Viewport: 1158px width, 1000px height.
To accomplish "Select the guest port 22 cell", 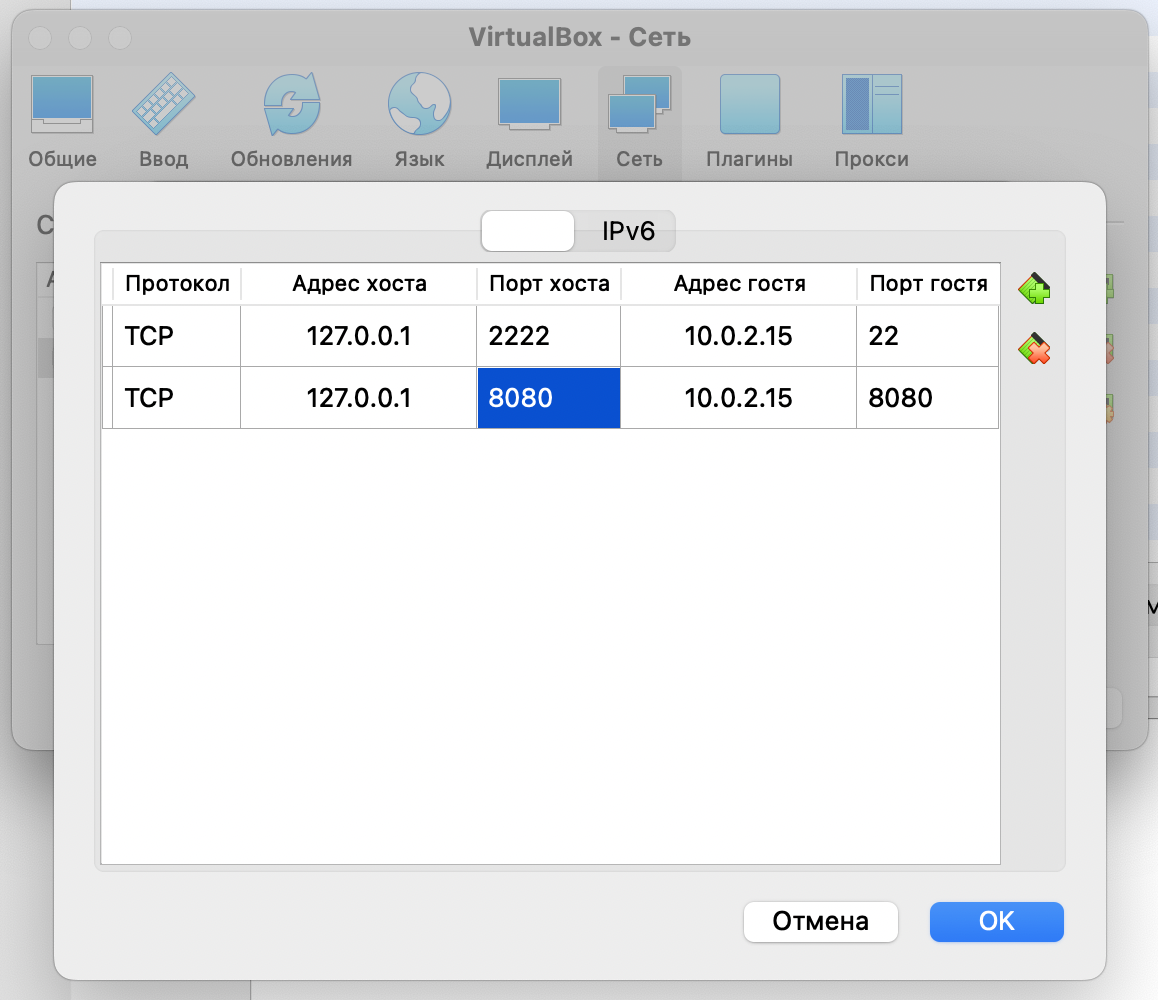I will [x=926, y=335].
